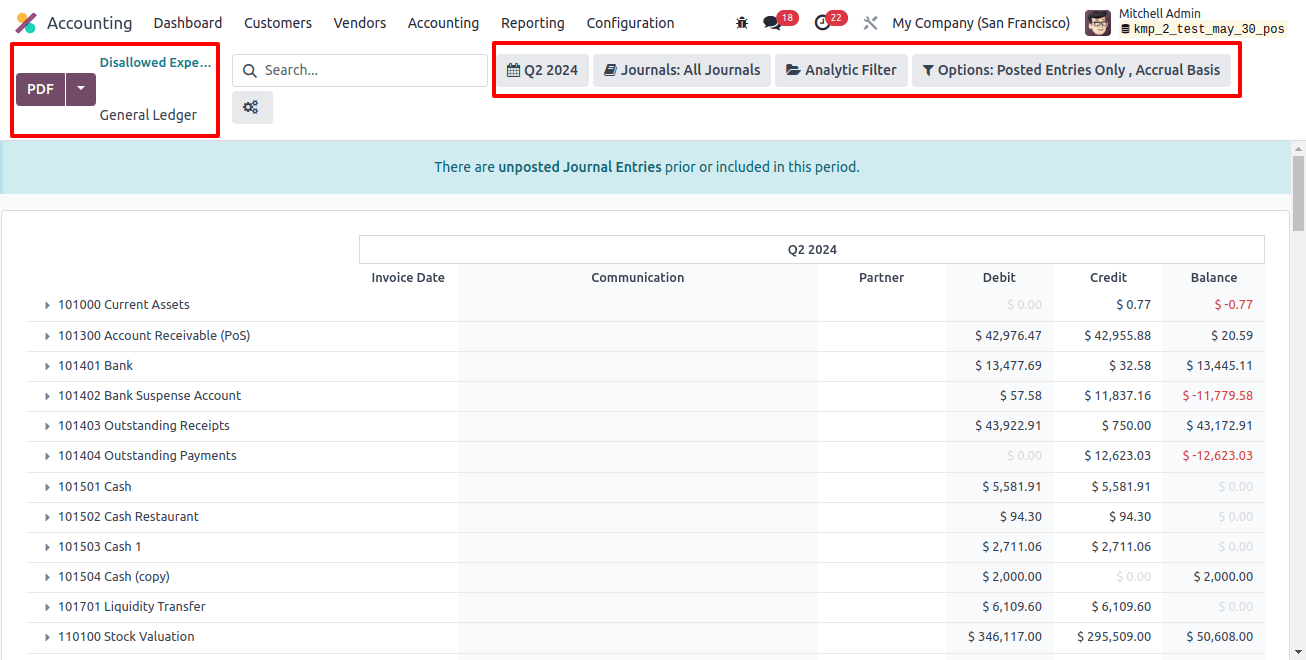Click the scrollbar up arrow
The height and width of the screenshot is (660, 1306).
click(1298, 148)
